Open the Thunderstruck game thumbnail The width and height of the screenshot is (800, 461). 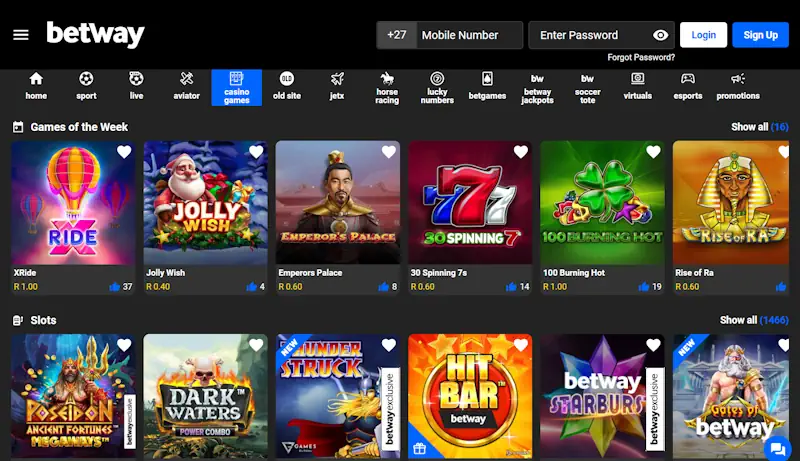[x=338, y=396]
